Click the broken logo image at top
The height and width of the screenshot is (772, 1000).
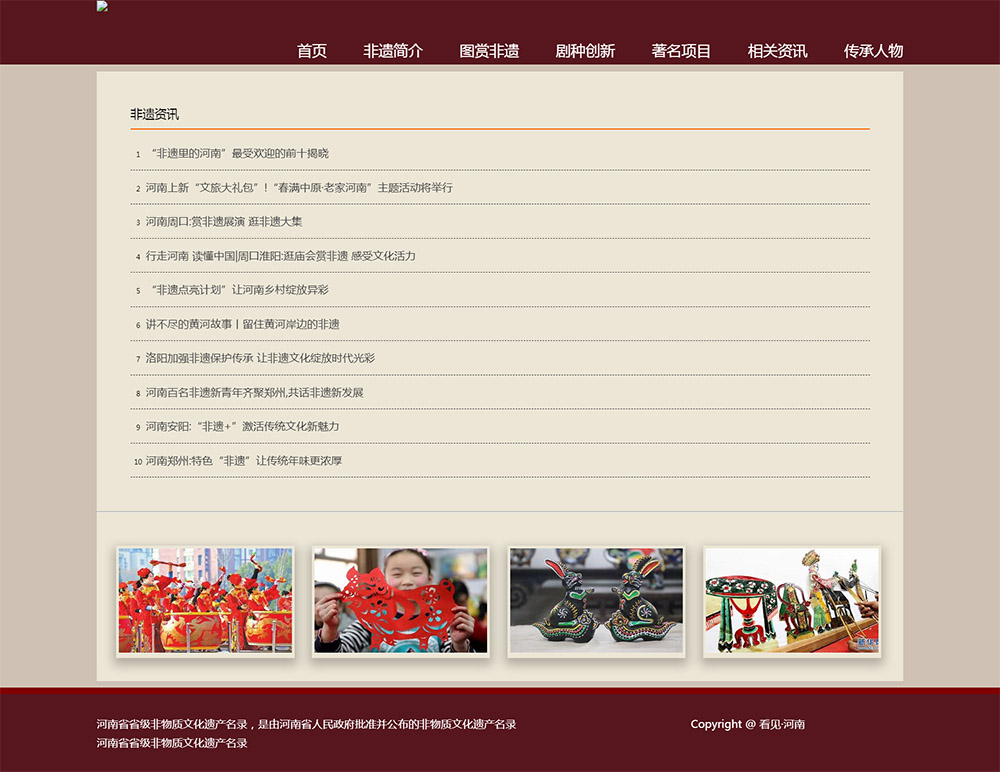point(102,6)
